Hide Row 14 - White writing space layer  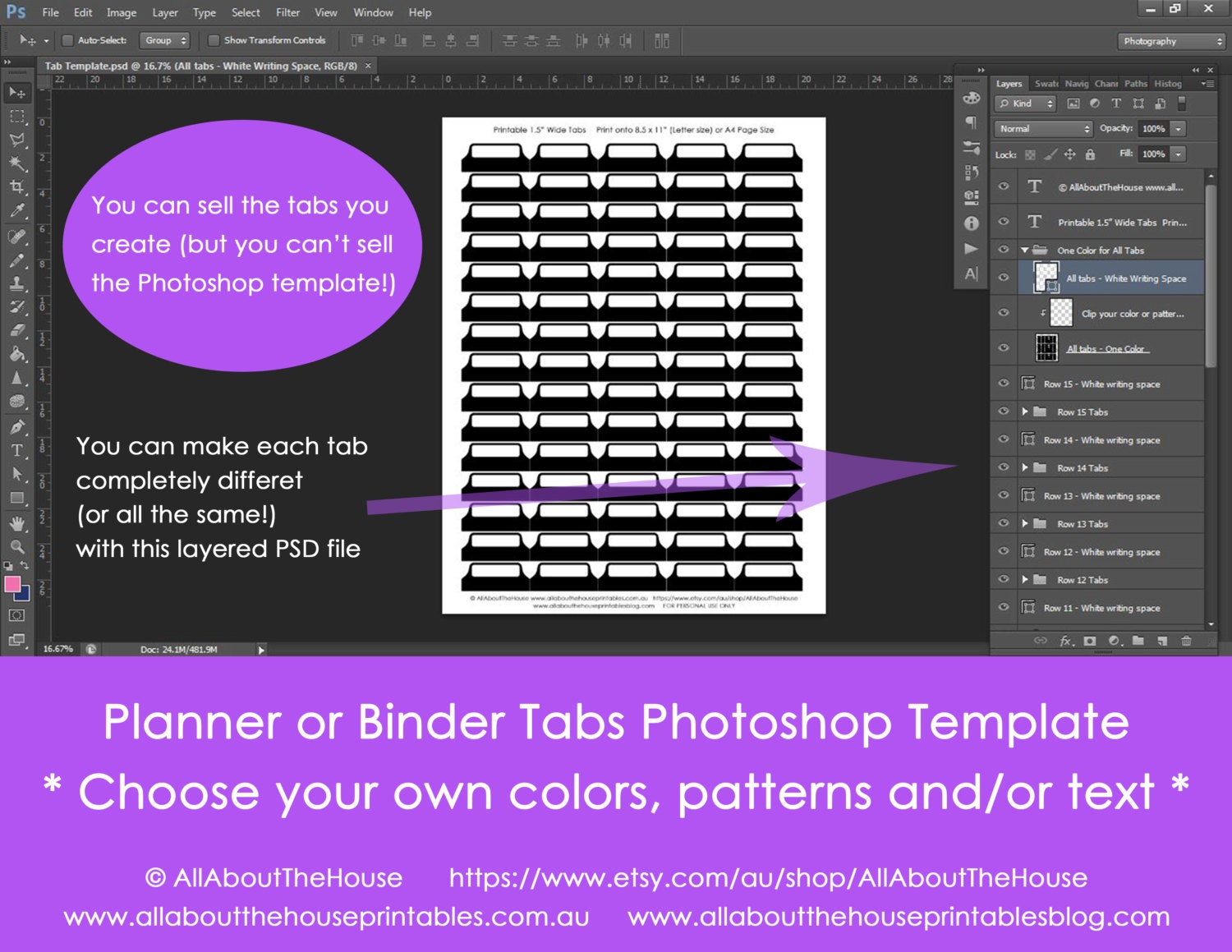[x=1004, y=439]
